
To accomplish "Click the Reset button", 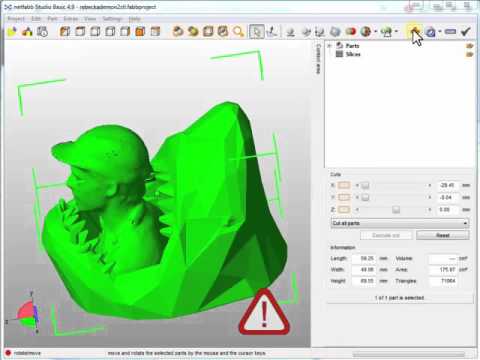I will (x=443, y=235).
